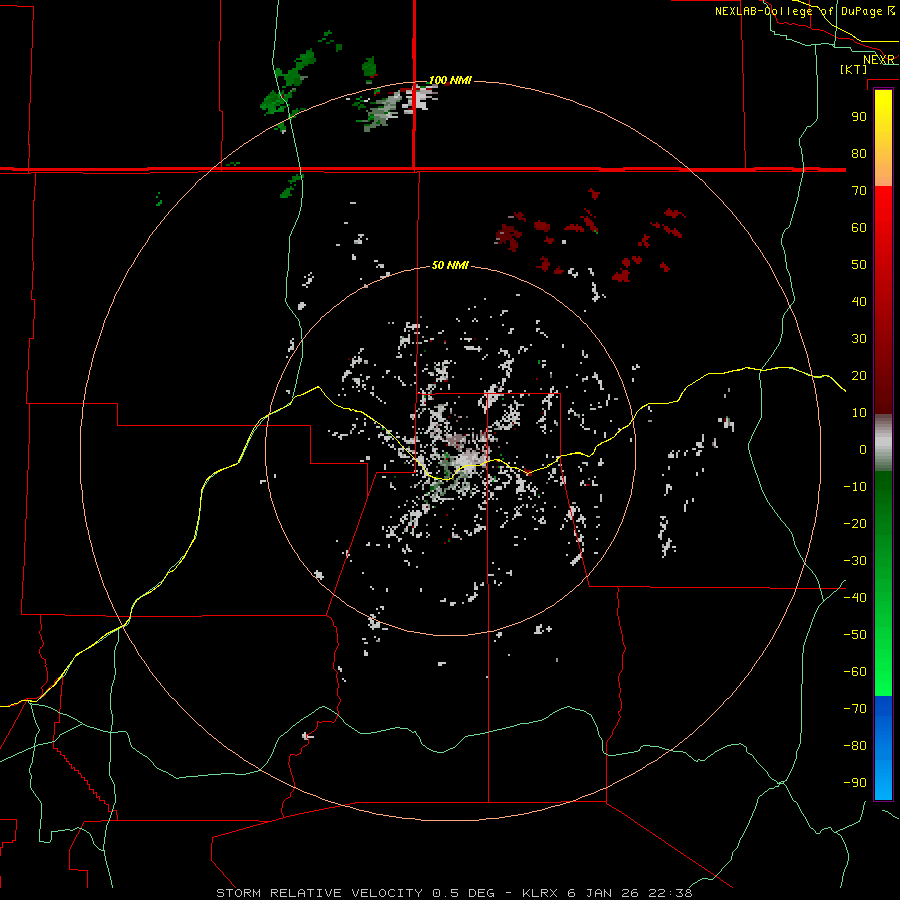Click the positive "70" scale value
The image size is (900, 900).
(x=859, y=191)
